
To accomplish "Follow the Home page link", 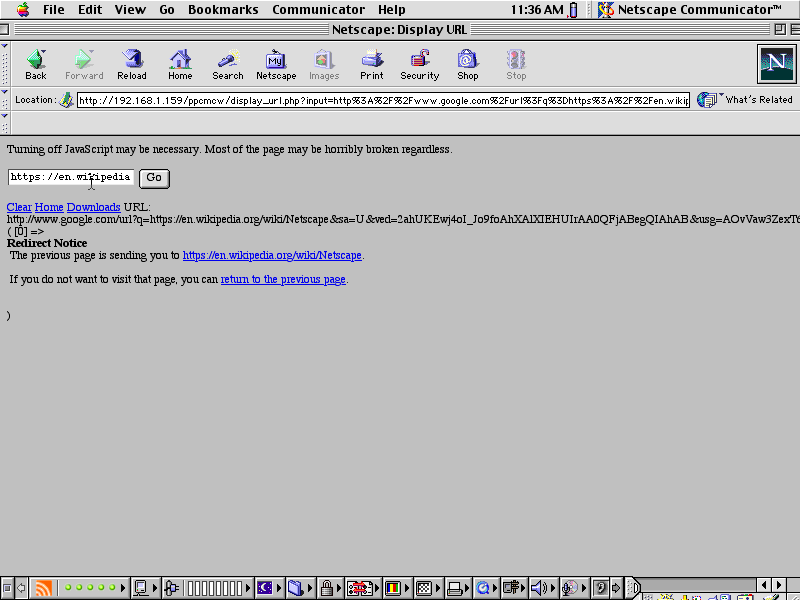I will pos(49,207).
